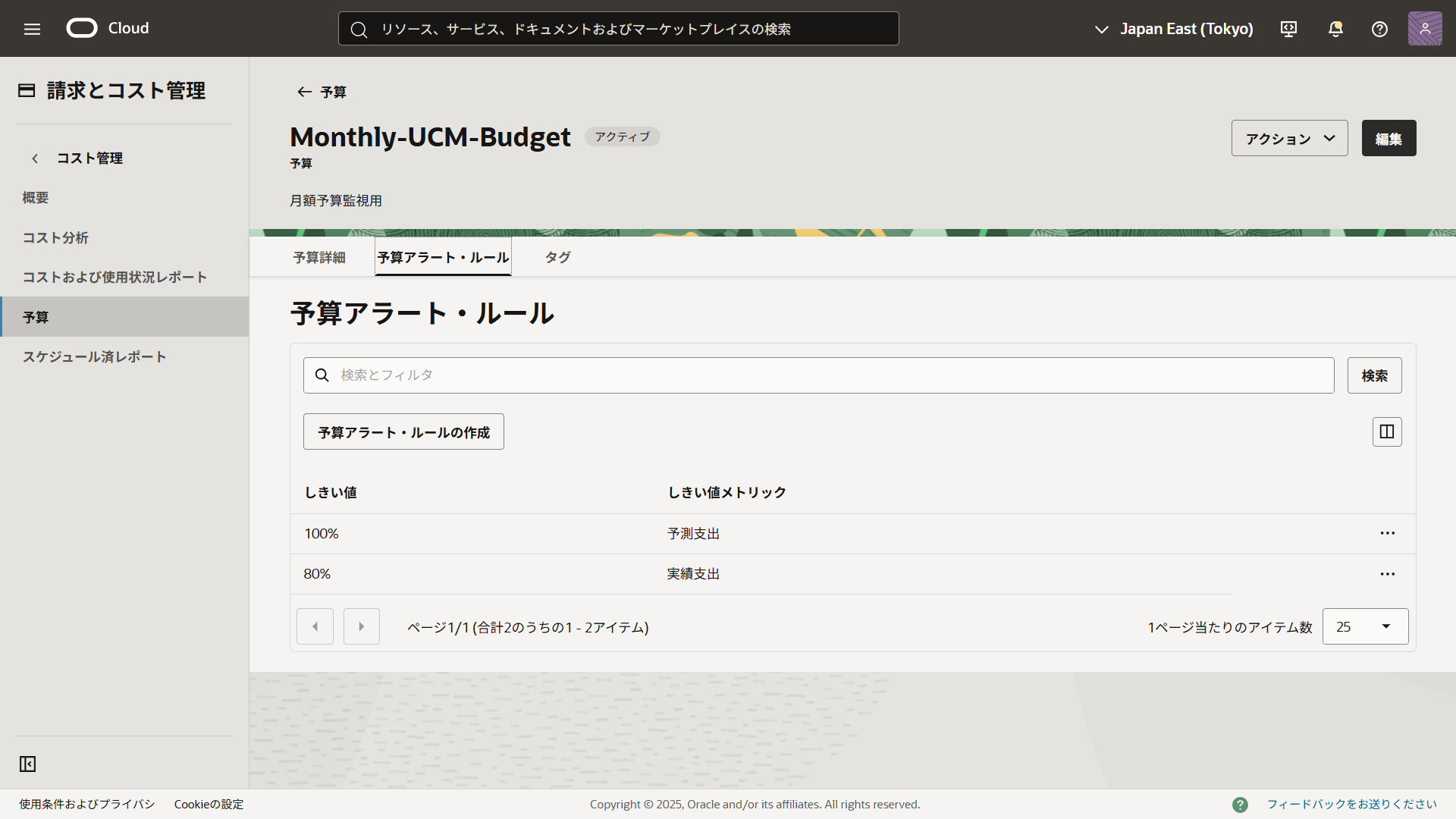Click the next page arrow in pagination
Screen dimensions: 1456x819
coord(361,626)
